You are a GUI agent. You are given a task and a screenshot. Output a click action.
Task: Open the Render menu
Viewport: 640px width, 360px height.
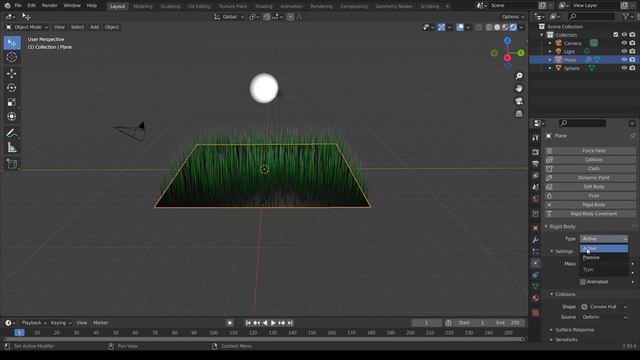(50, 6)
